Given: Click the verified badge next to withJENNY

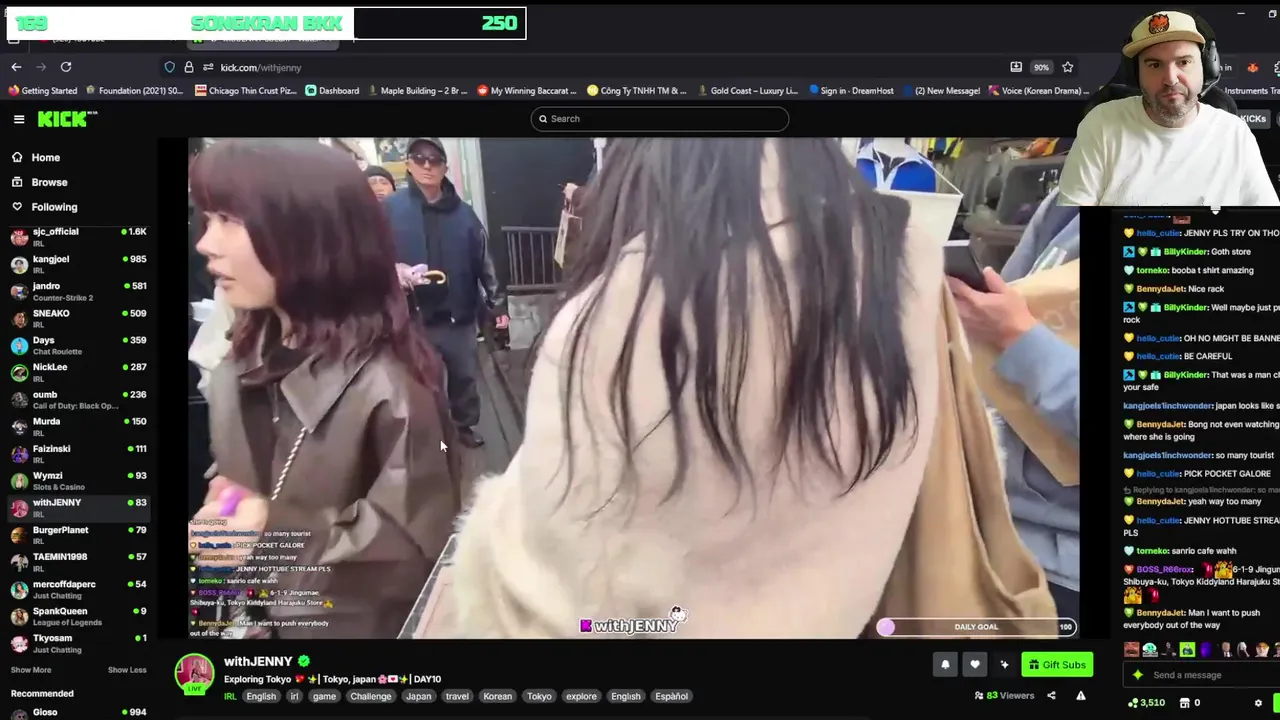Looking at the screenshot, I should pyautogui.click(x=304, y=661).
